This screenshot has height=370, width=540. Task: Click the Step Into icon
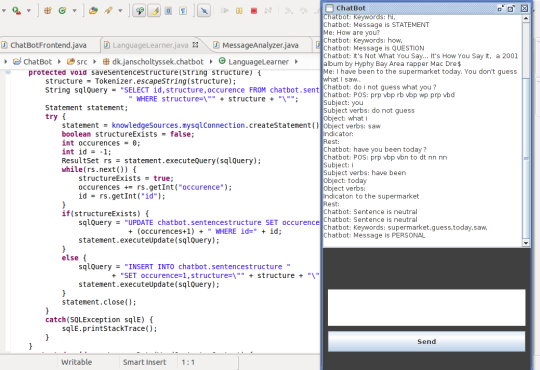[x=289, y=11]
